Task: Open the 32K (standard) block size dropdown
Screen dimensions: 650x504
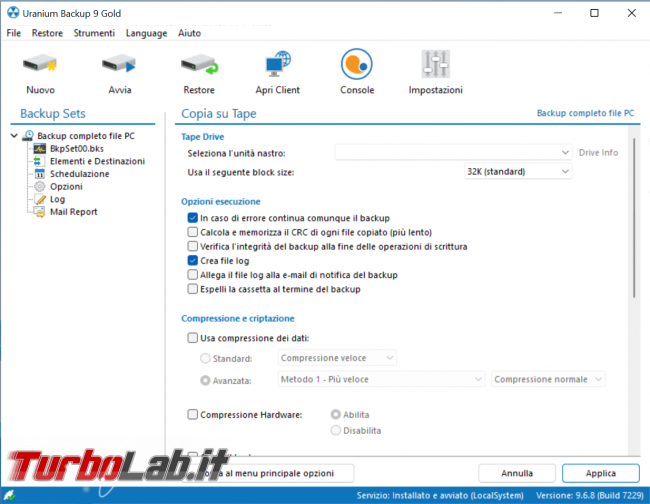Action: 518,171
